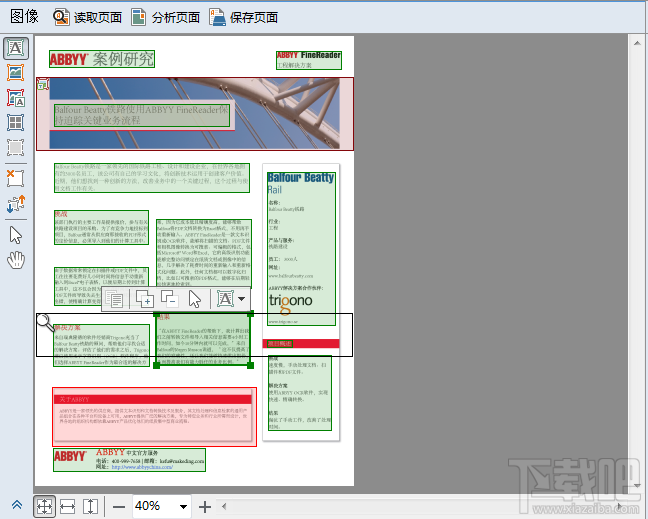Click the cut area part icon
Screen dimensions: 648x519
169,299
